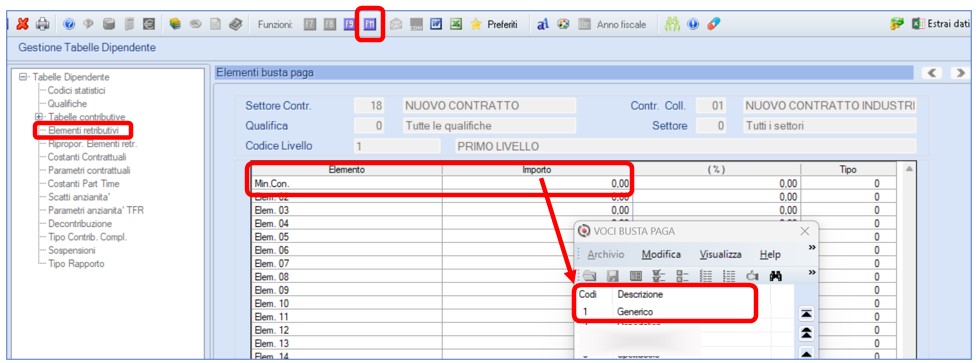Click the Euro symbol toolbar icon
Image resolution: width=979 pixels, height=363 pixels.
pos(149,24)
